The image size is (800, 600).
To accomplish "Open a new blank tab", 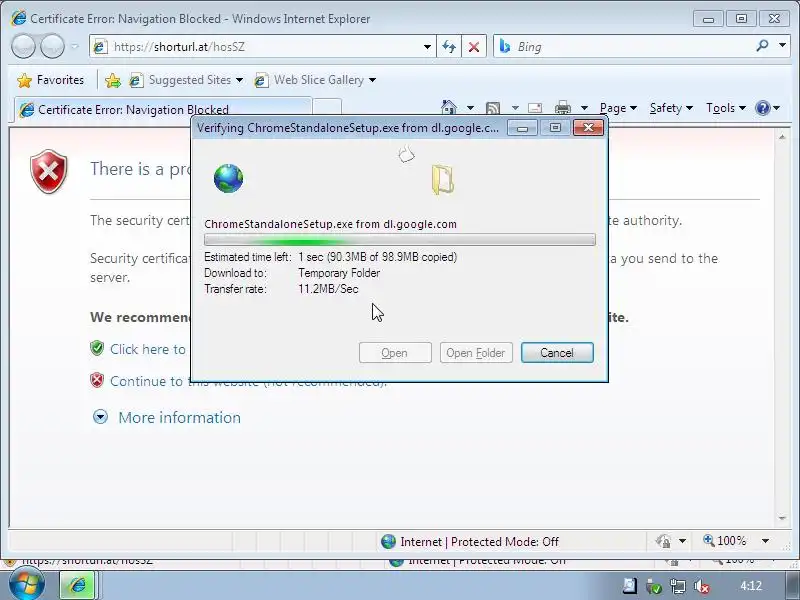I will pos(327,108).
